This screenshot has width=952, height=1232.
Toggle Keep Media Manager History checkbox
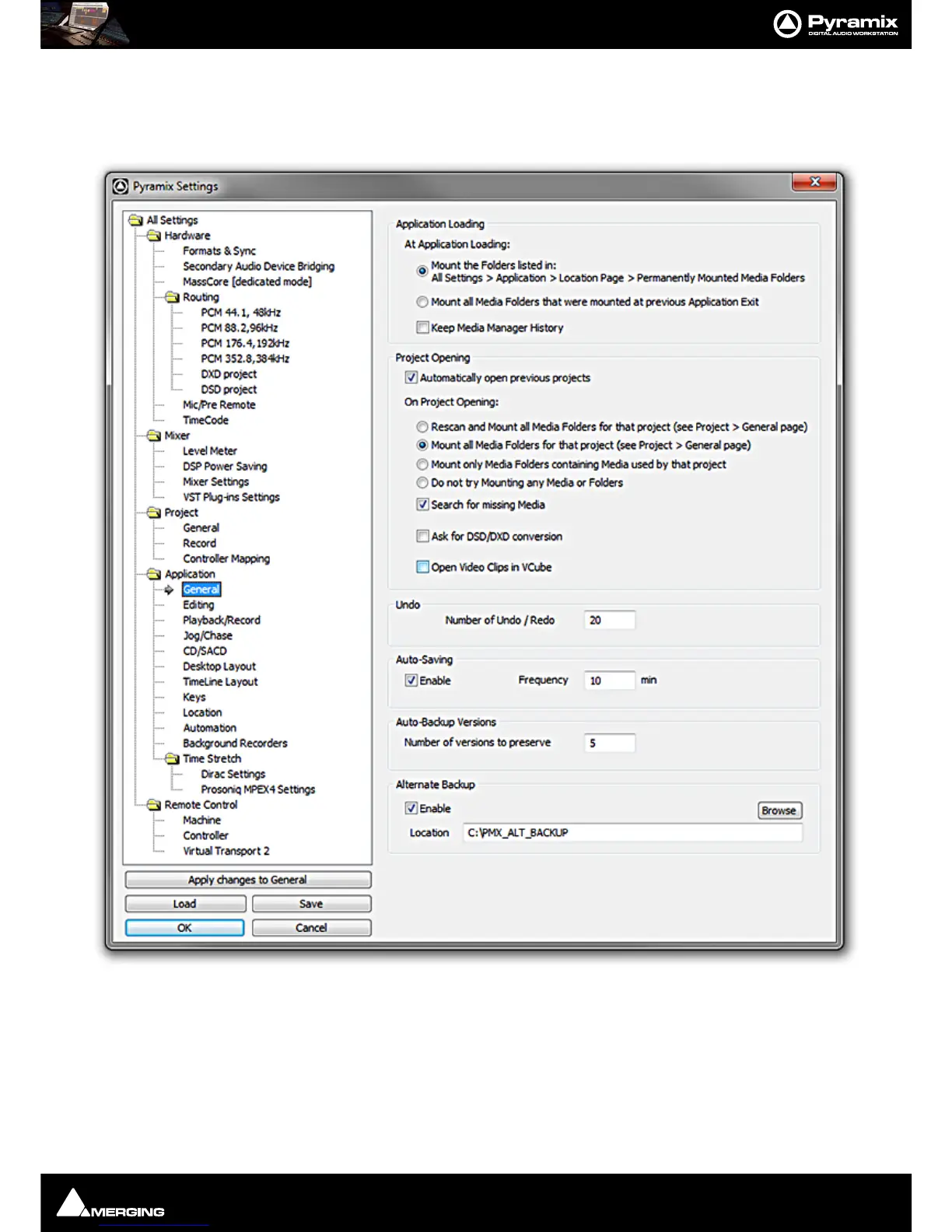pos(422,327)
